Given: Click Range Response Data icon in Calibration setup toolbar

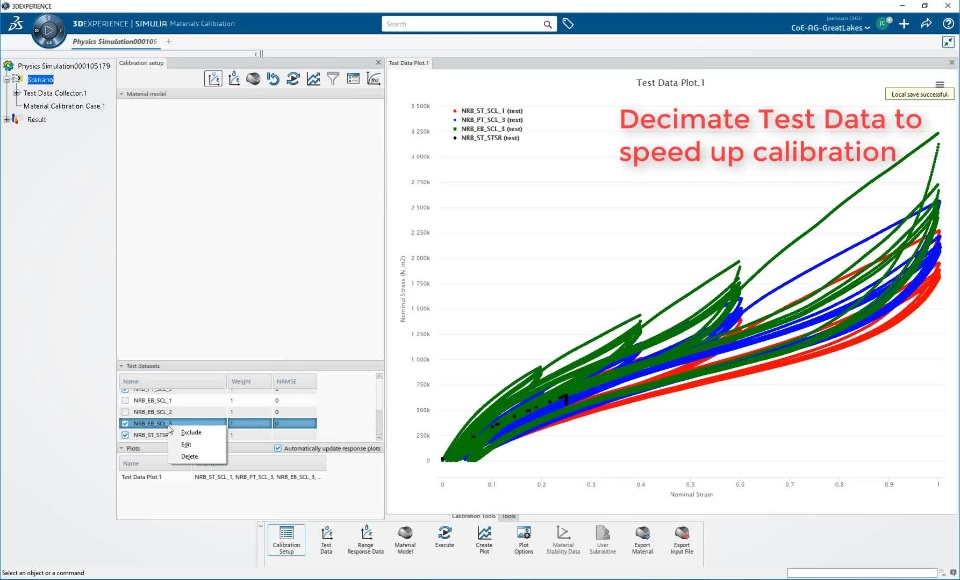Looking at the screenshot, I should tap(233, 78).
